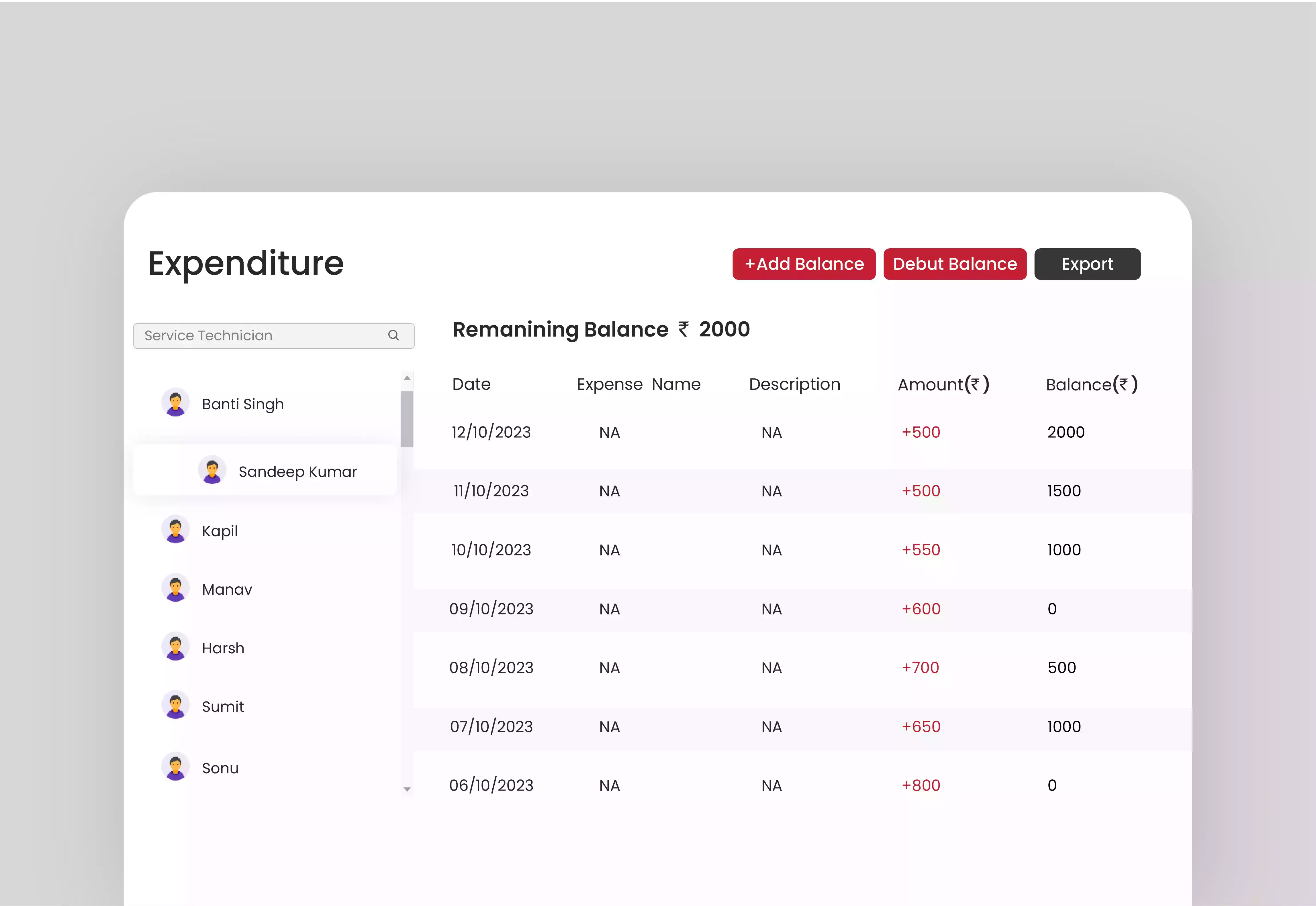
Task: Click the +550 amount
Action: click(x=921, y=549)
